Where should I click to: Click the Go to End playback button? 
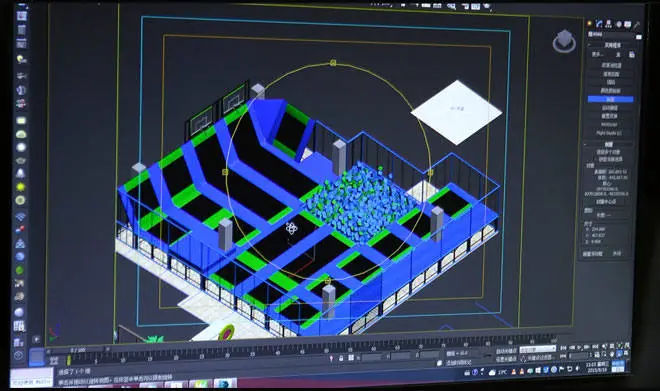(595, 347)
